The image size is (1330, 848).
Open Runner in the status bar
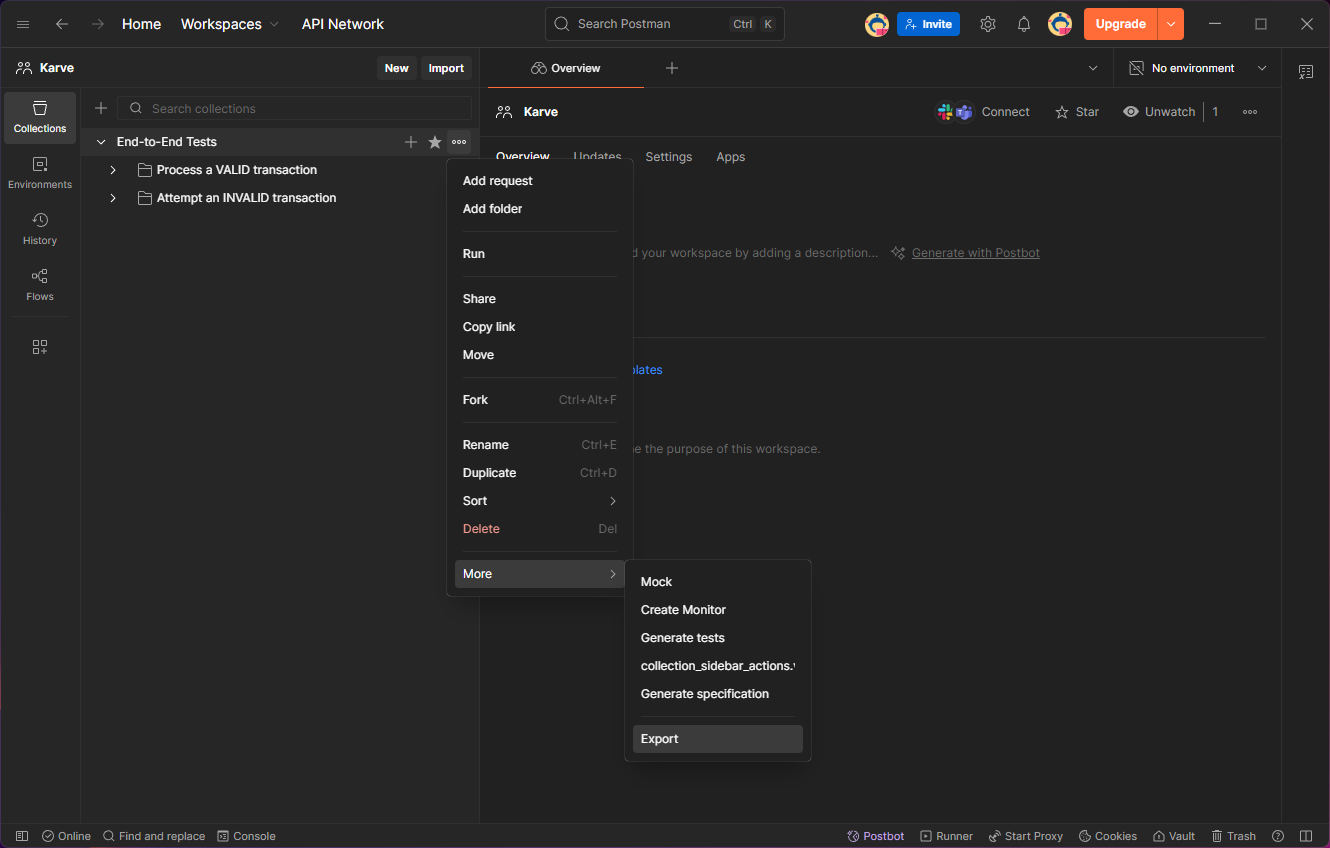[947, 836]
